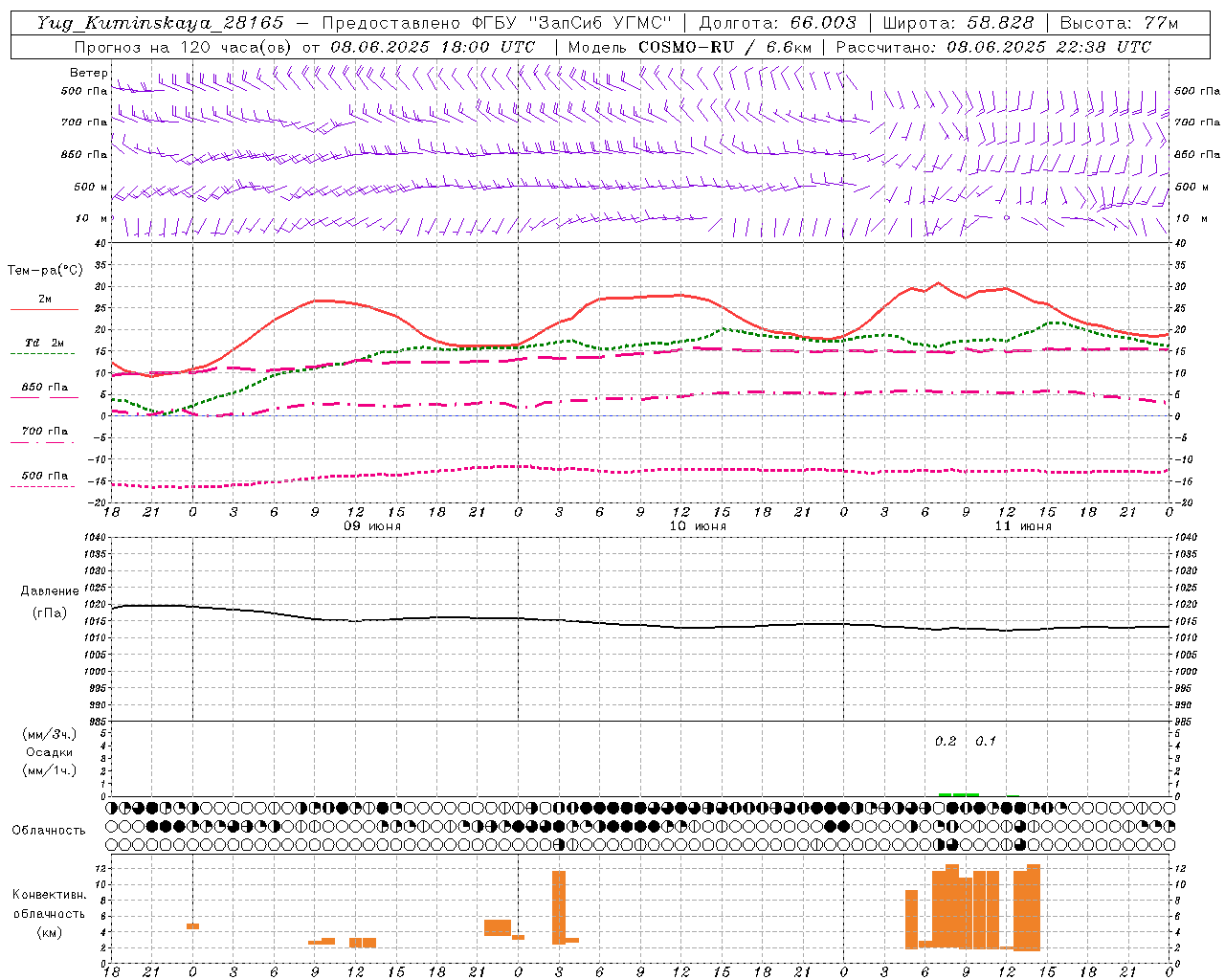The width and height of the screenshot is (1225, 980).
Task: Click the 11 июня date label
Action: pyautogui.click(x=1022, y=526)
